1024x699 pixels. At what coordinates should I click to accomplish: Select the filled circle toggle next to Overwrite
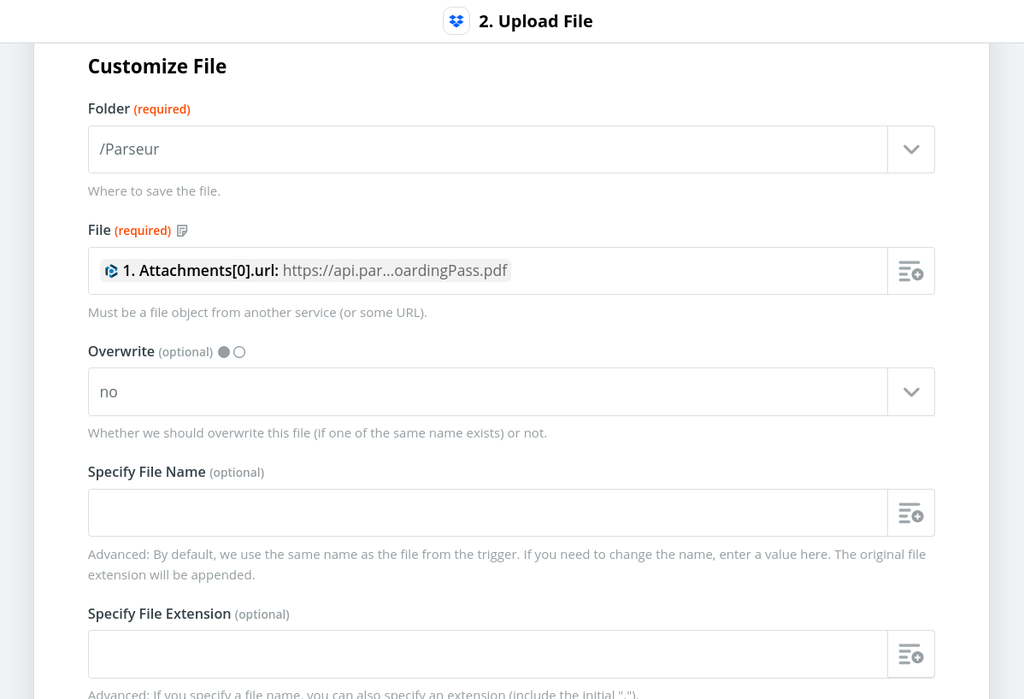pyautogui.click(x=224, y=352)
